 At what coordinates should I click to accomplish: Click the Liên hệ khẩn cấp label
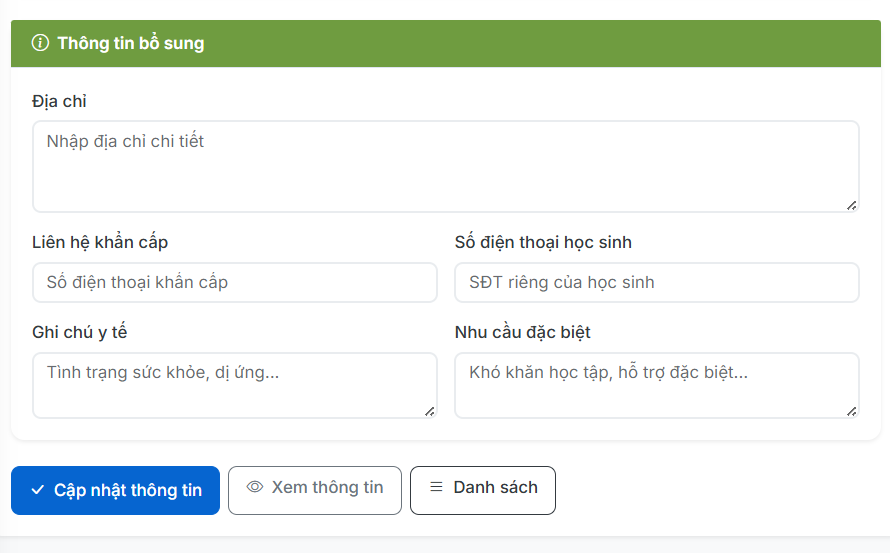(100, 242)
